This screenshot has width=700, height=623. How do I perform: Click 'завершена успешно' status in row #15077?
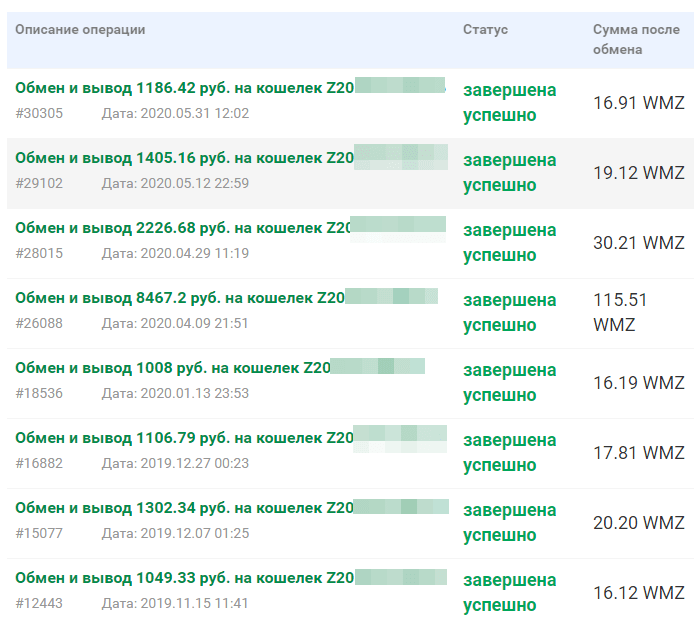(510, 523)
